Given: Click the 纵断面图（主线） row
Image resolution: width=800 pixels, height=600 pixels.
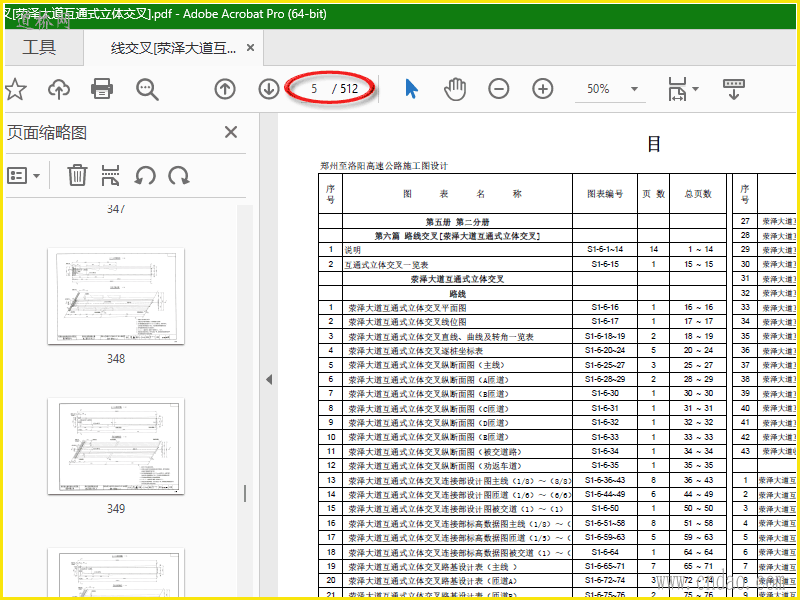Looking at the screenshot, I should click(522, 365).
